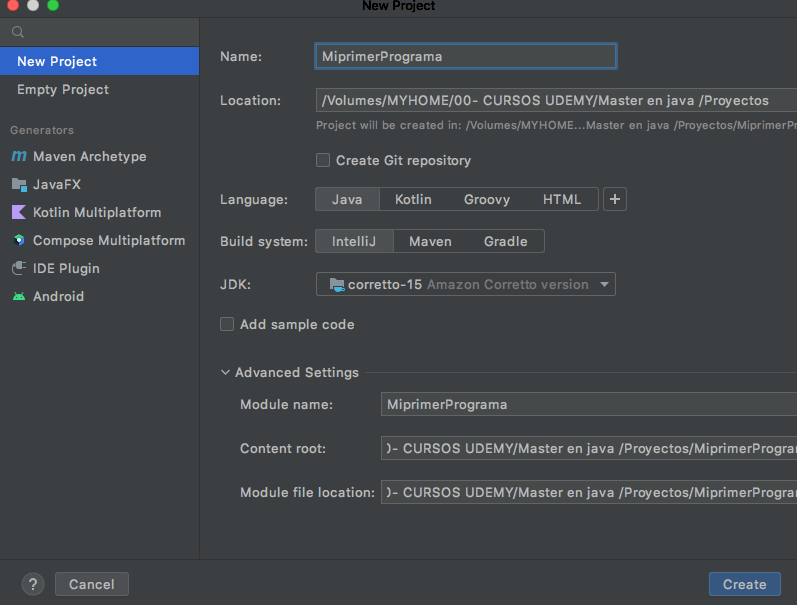797x605 pixels.
Task: Open help with the question mark icon
Action: tap(33, 584)
